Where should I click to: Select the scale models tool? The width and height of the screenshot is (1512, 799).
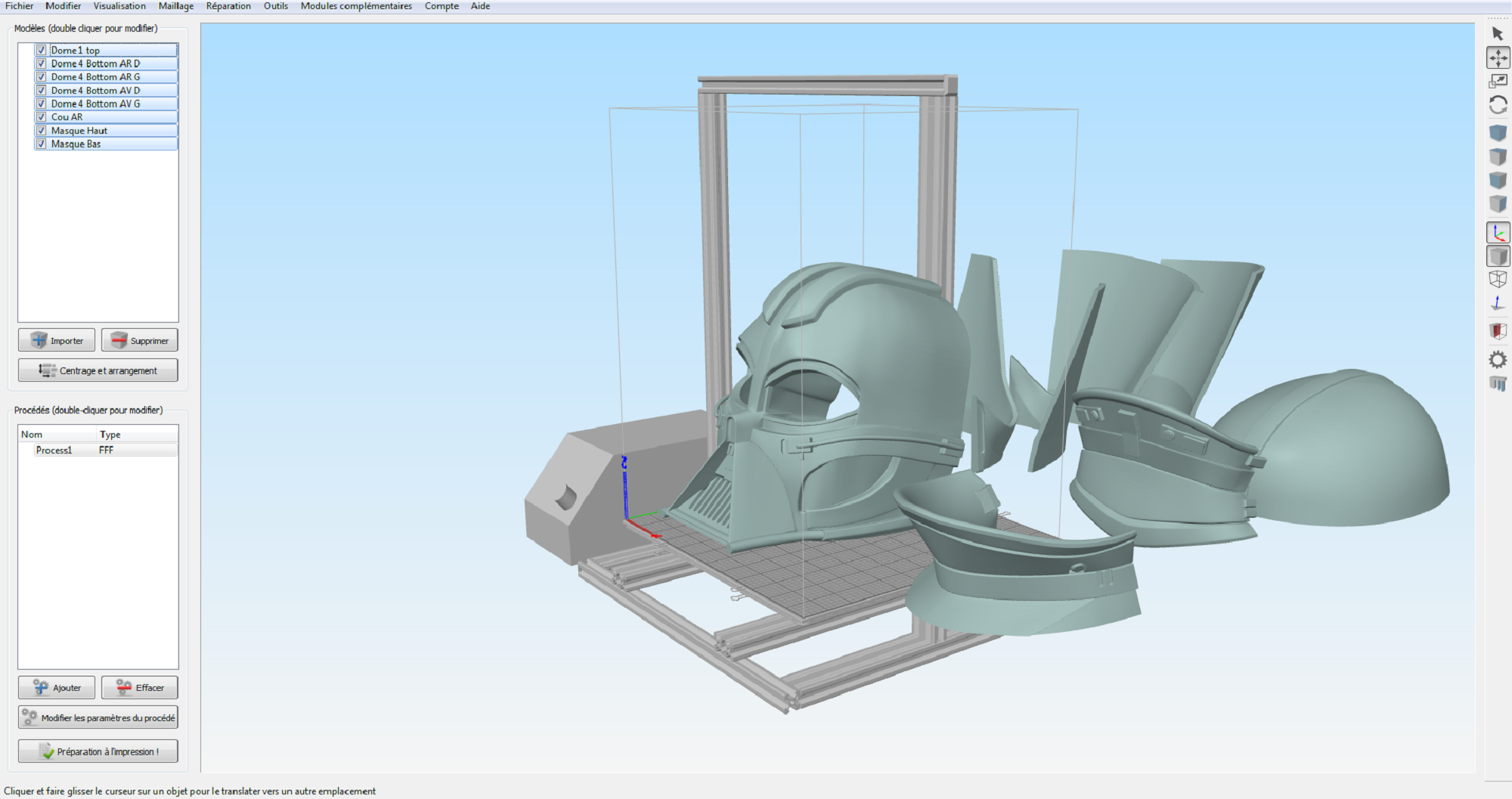click(1498, 81)
